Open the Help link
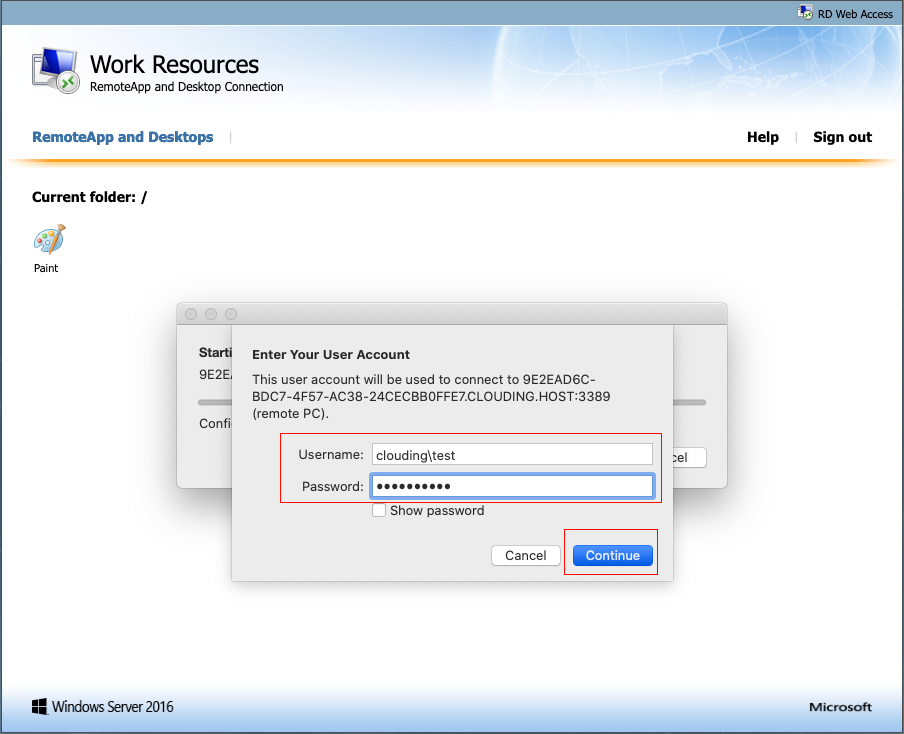 pos(763,137)
